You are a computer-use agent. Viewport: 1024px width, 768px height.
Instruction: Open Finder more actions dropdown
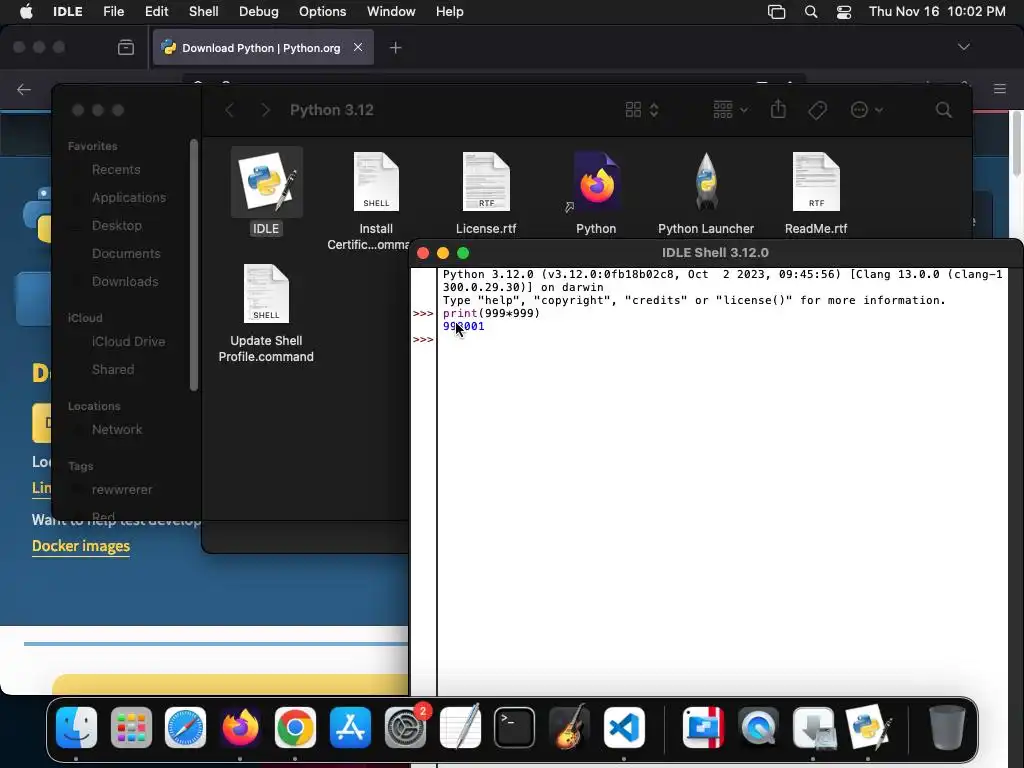(867, 110)
